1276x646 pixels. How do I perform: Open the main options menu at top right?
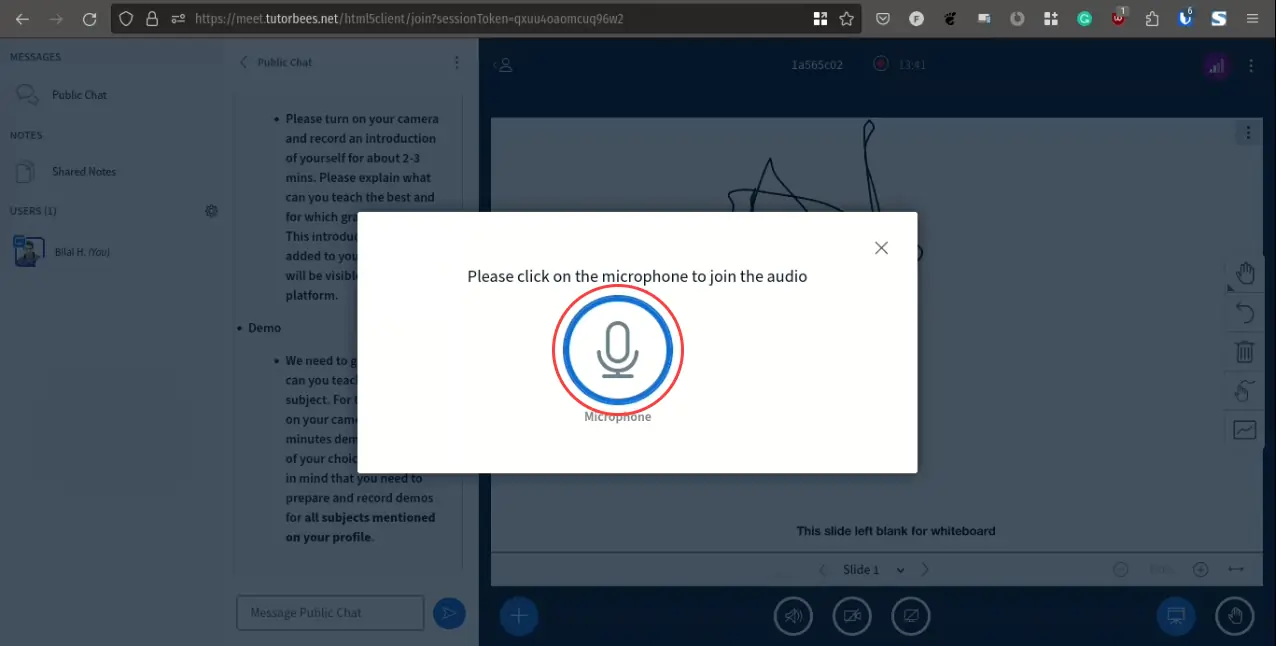[1251, 66]
